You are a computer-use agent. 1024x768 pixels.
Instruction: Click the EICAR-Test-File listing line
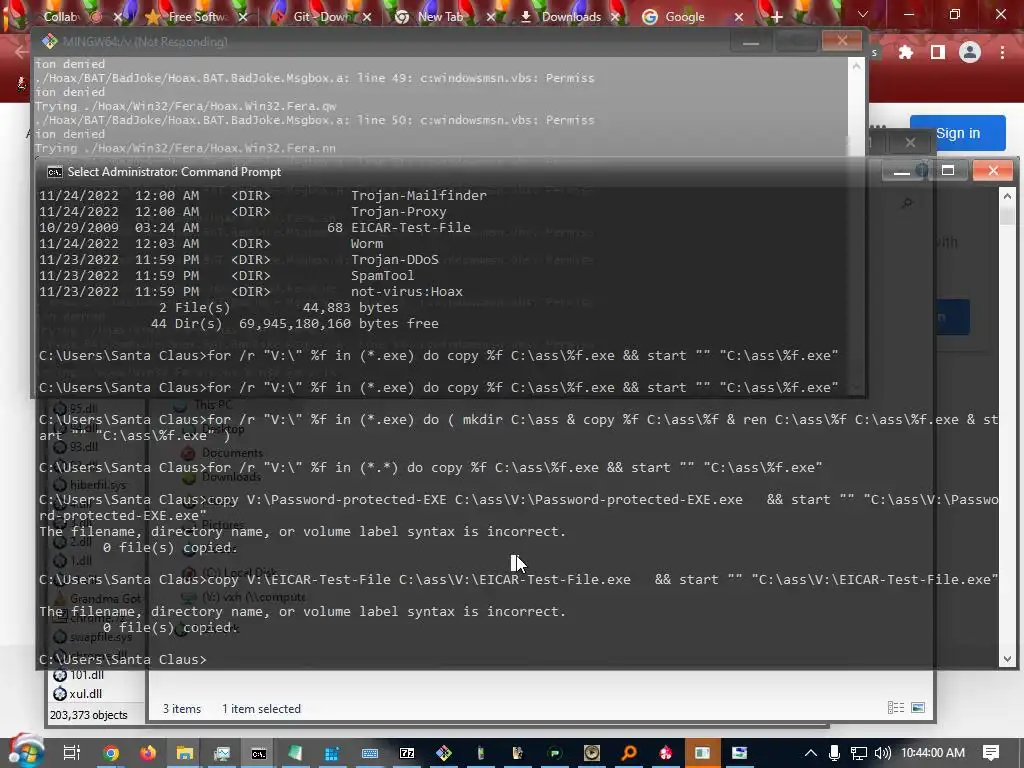click(255, 227)
